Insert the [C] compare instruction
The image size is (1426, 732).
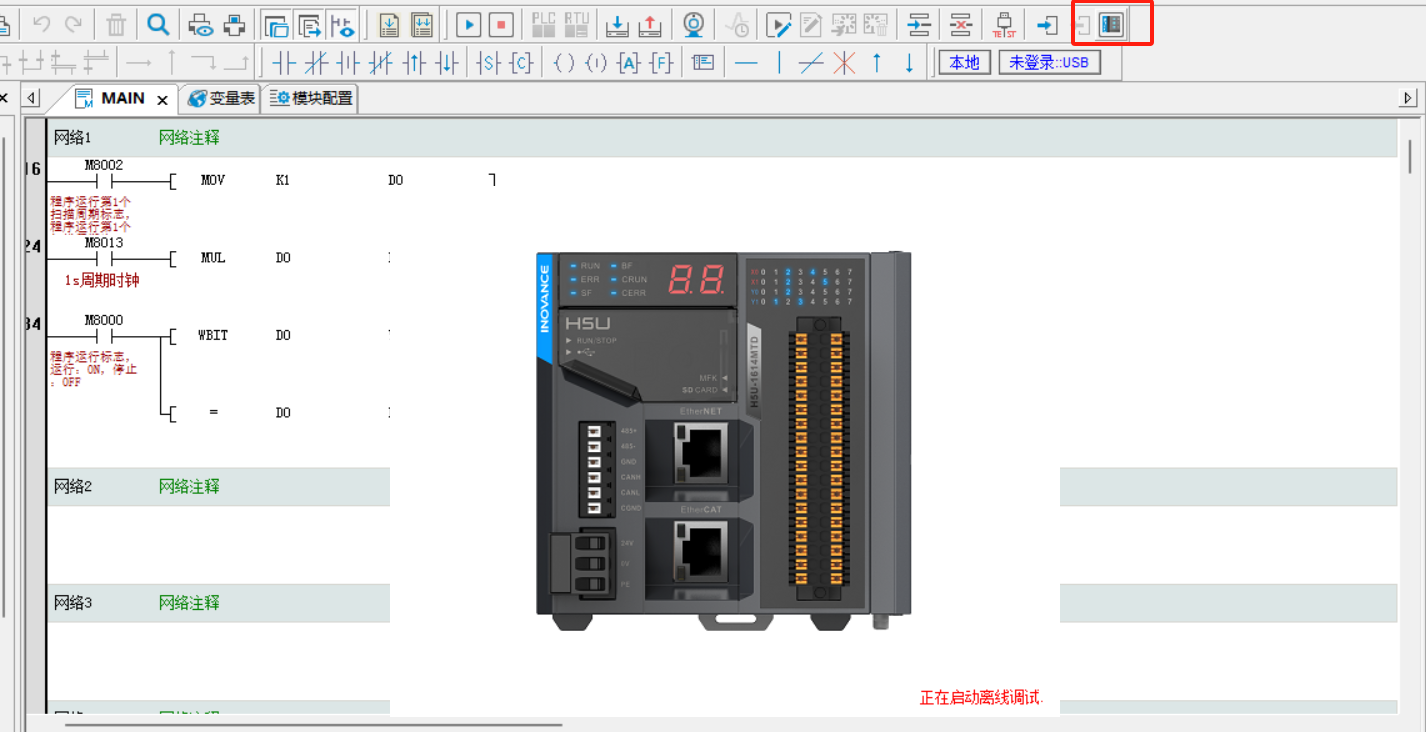tap(521, 63)
